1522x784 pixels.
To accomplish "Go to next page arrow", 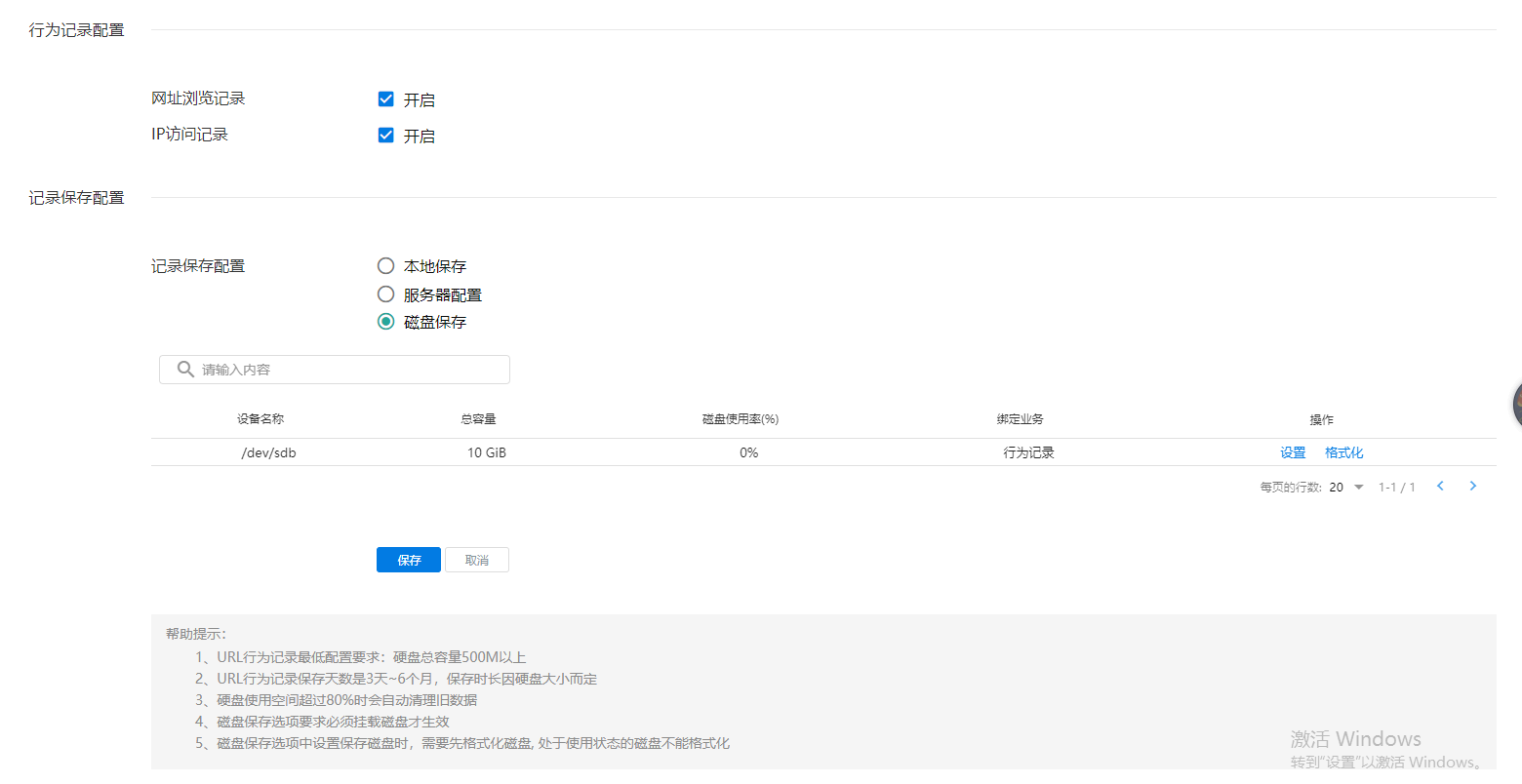I will [x=1473, y=486].
